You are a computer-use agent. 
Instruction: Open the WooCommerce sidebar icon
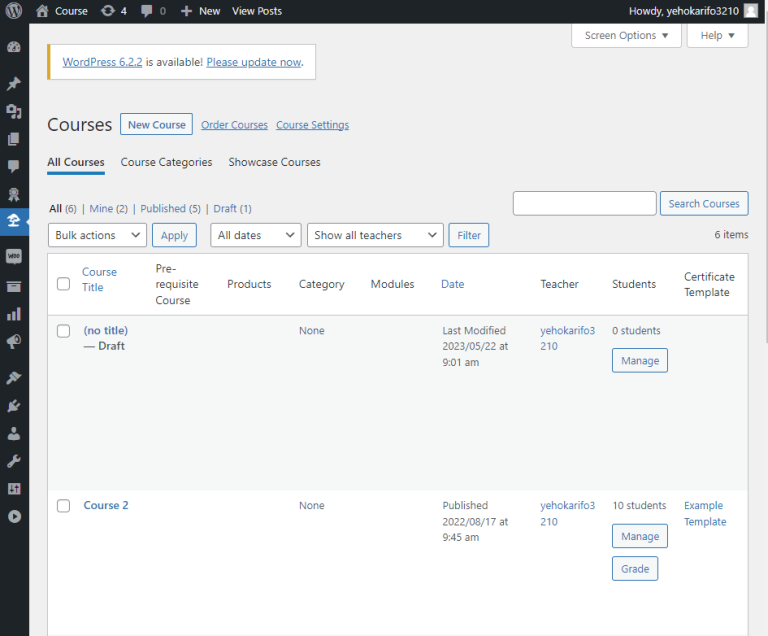click(14, 256)
